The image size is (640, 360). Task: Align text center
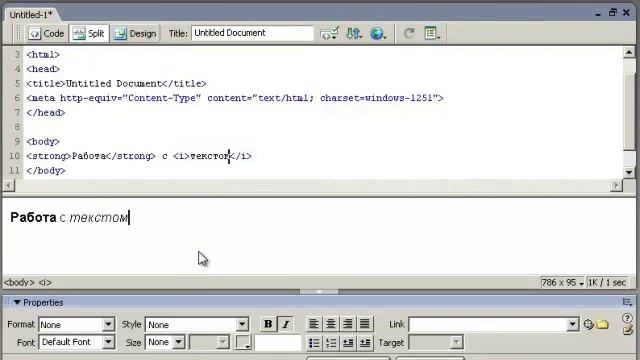(x=331, y=324)
